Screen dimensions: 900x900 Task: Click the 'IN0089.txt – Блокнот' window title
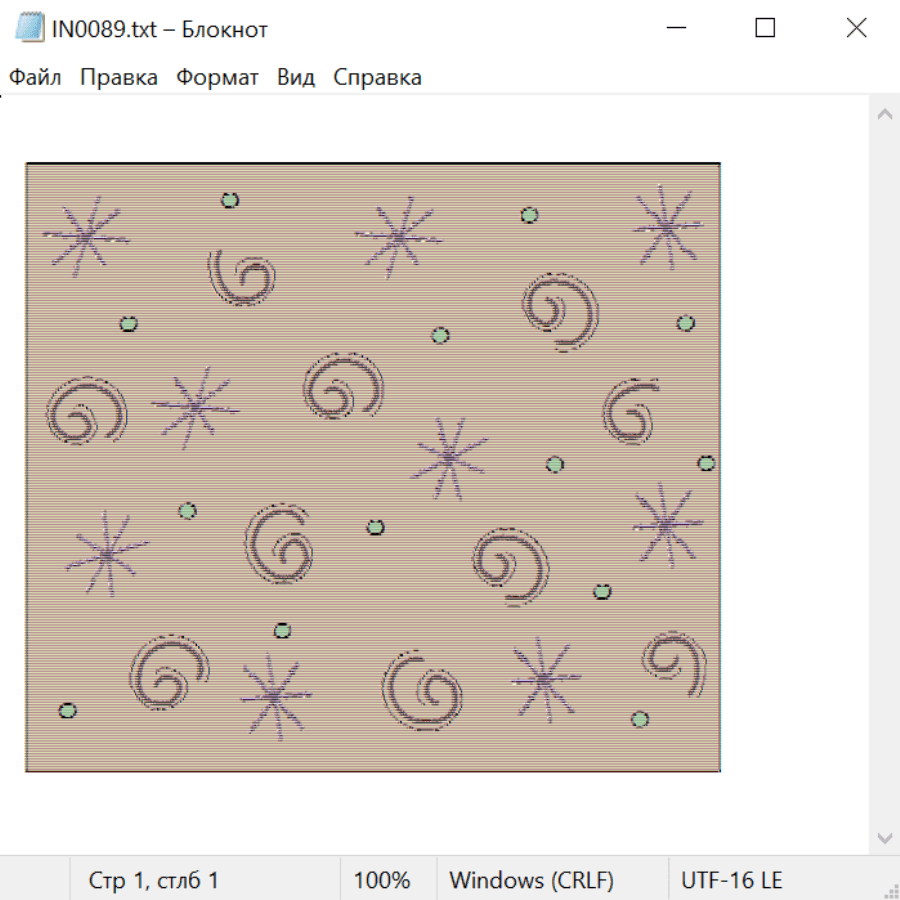click(x=160, y=29)
